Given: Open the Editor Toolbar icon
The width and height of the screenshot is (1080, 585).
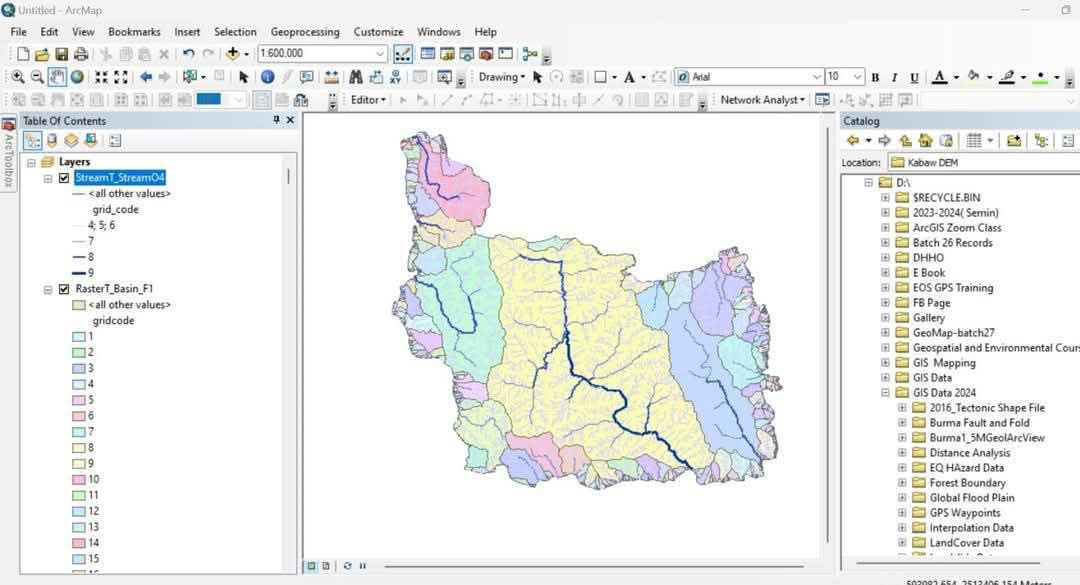Looking at the screenshot, I should click(403, 54).
